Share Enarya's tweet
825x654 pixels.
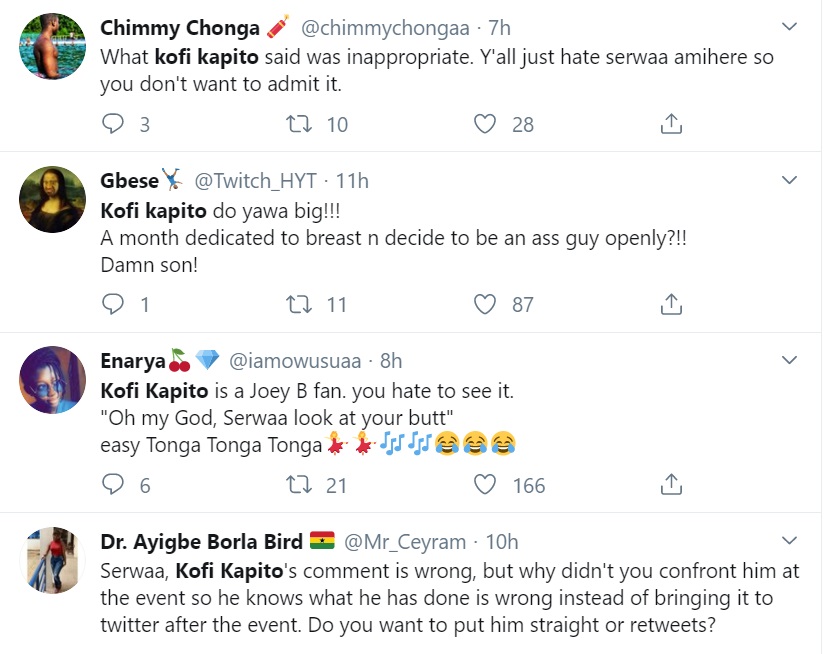tap(672, 485)
